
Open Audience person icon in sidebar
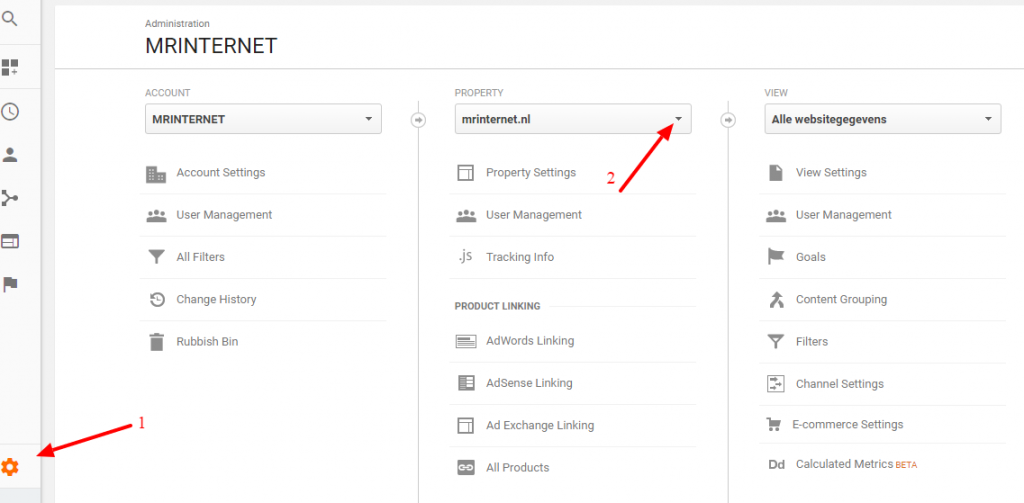click(x=10, y=155)
